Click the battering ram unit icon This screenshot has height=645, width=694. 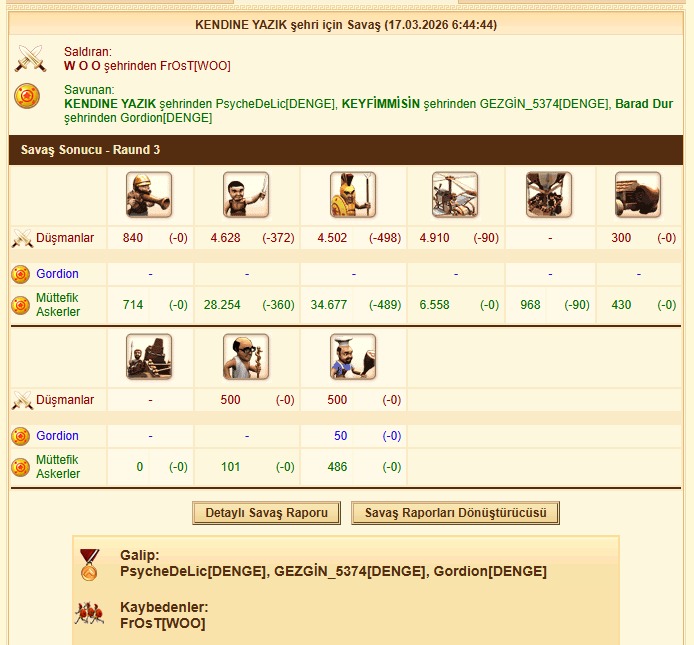tap(638, 195)
